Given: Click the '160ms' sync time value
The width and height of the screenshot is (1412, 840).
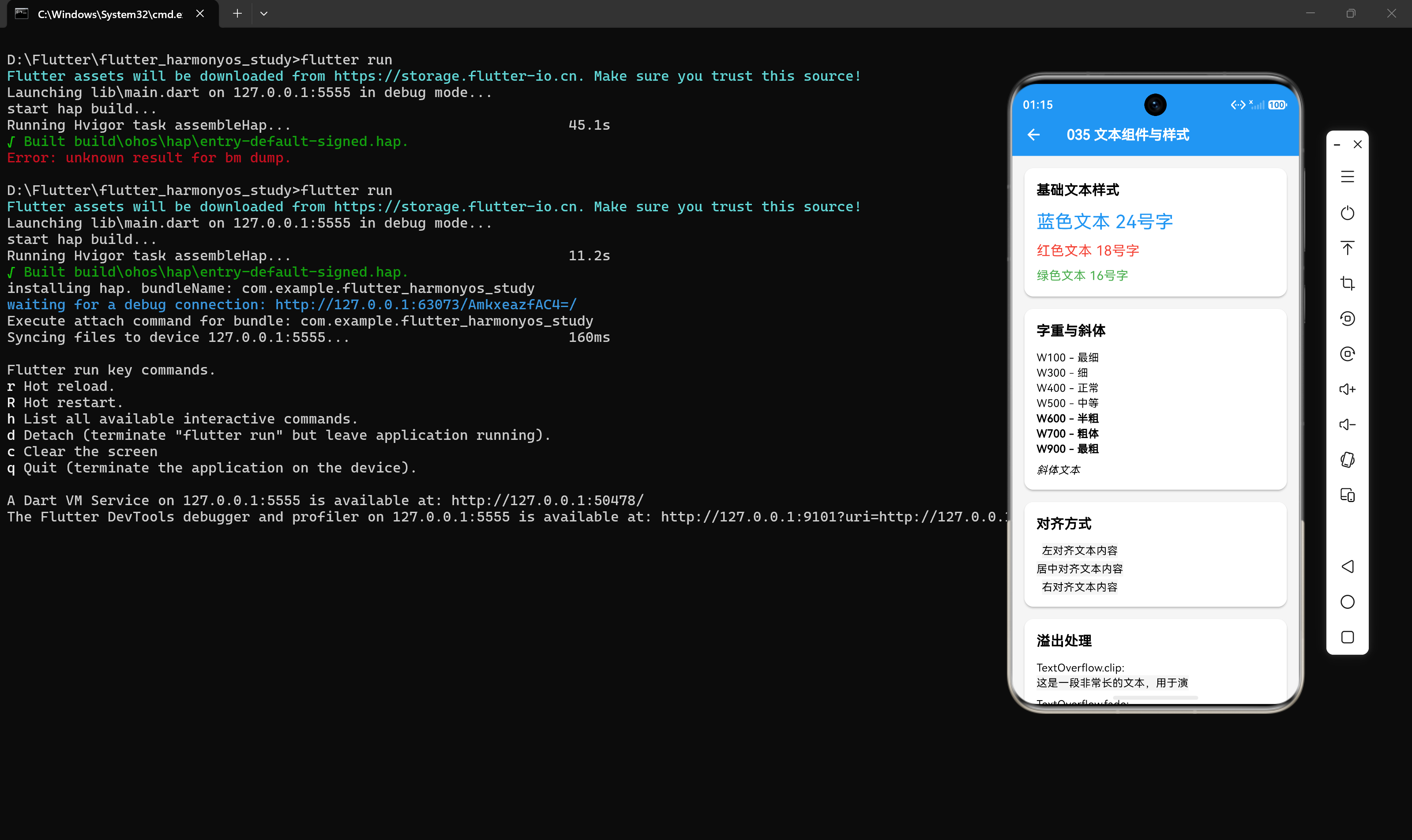Looking at the screenshot, I should pos(590,337).
